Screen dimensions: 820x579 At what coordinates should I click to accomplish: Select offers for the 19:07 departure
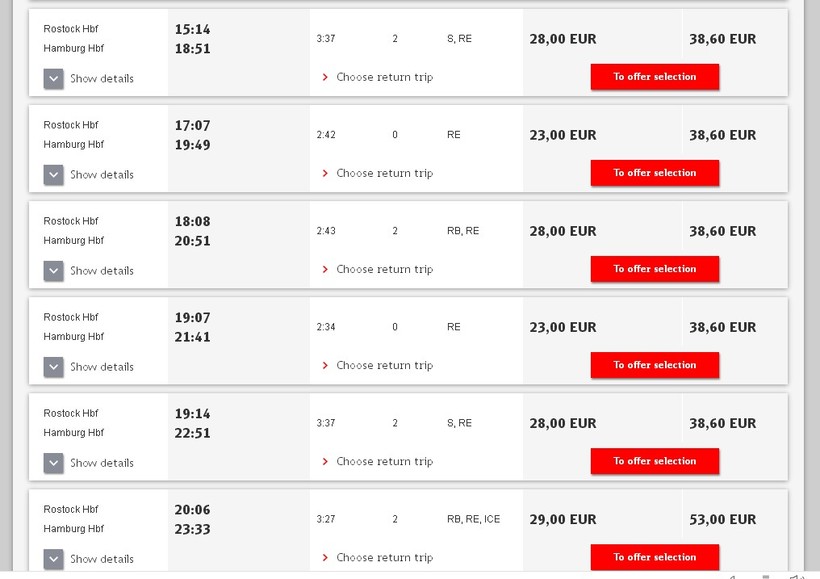tap(654, 365)
